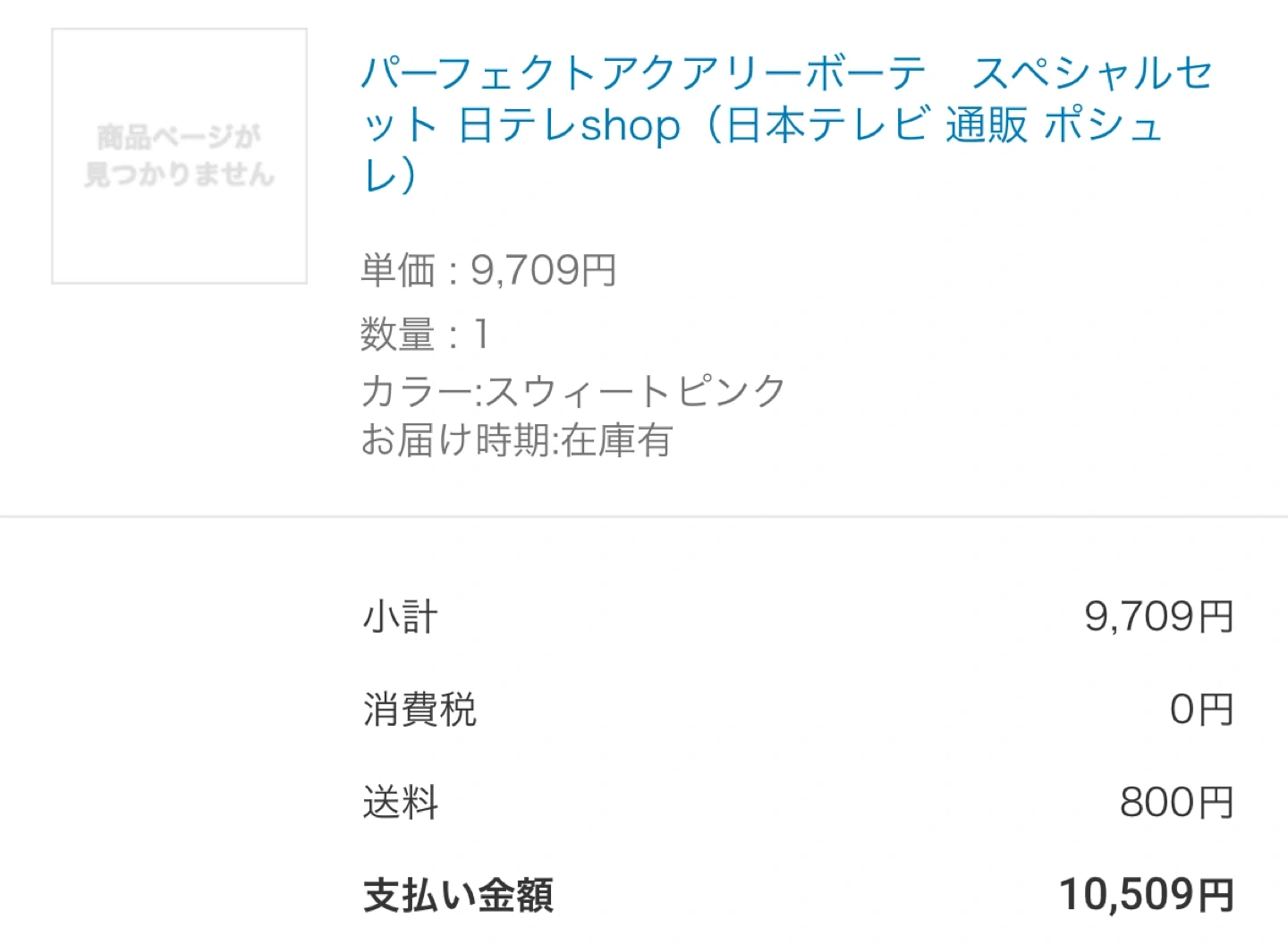Image resolution: width=1288 pixels, height=945 pixels.
Task: Click the shipping fee 800円
Action: [1176, 803]
